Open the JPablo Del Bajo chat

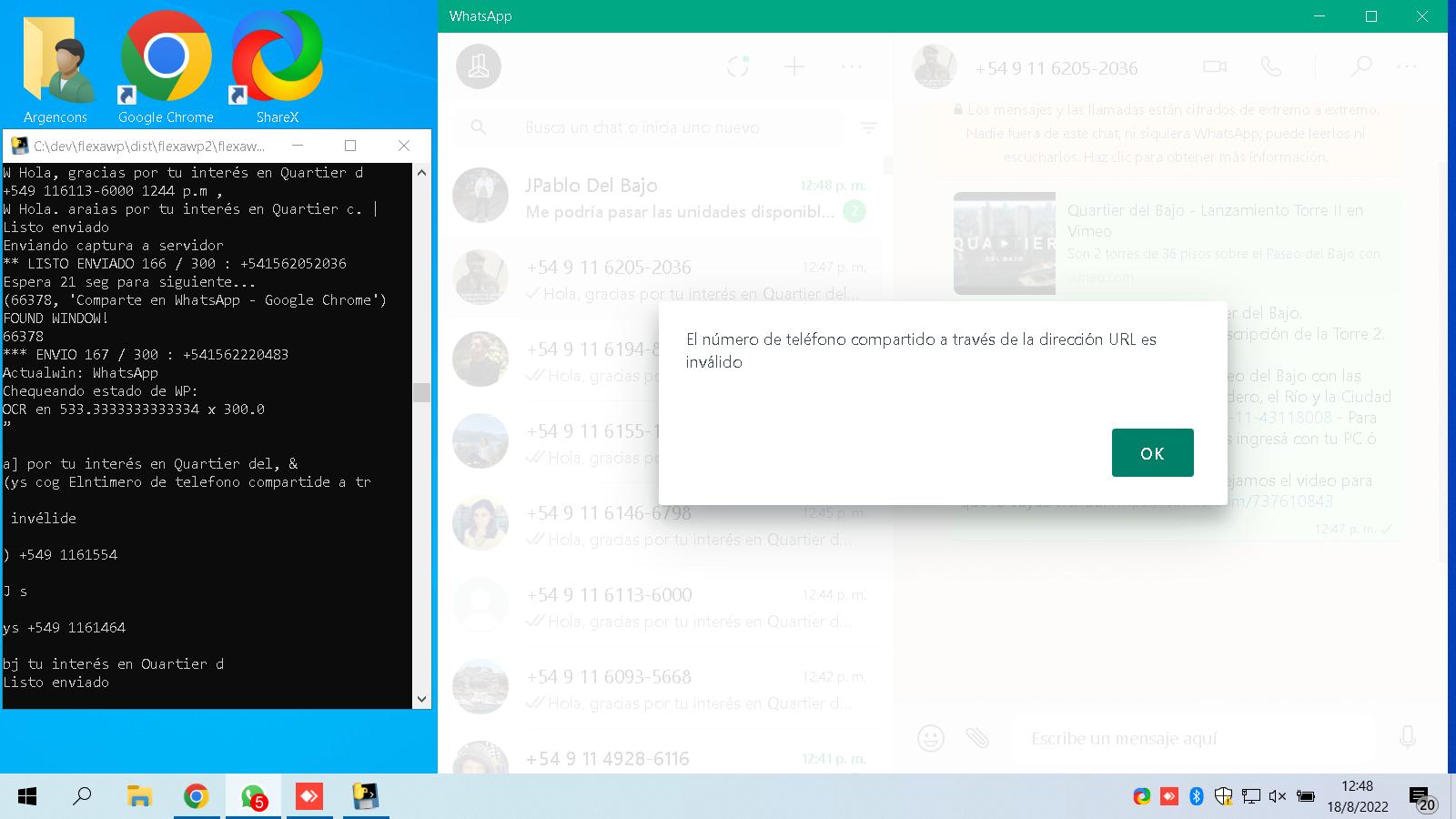pos(662,197)
